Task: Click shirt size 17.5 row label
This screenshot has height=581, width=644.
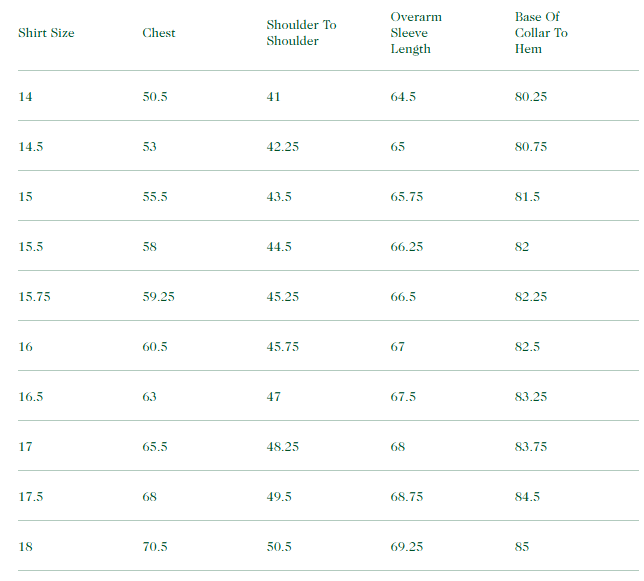Action: tap(30, 497)
